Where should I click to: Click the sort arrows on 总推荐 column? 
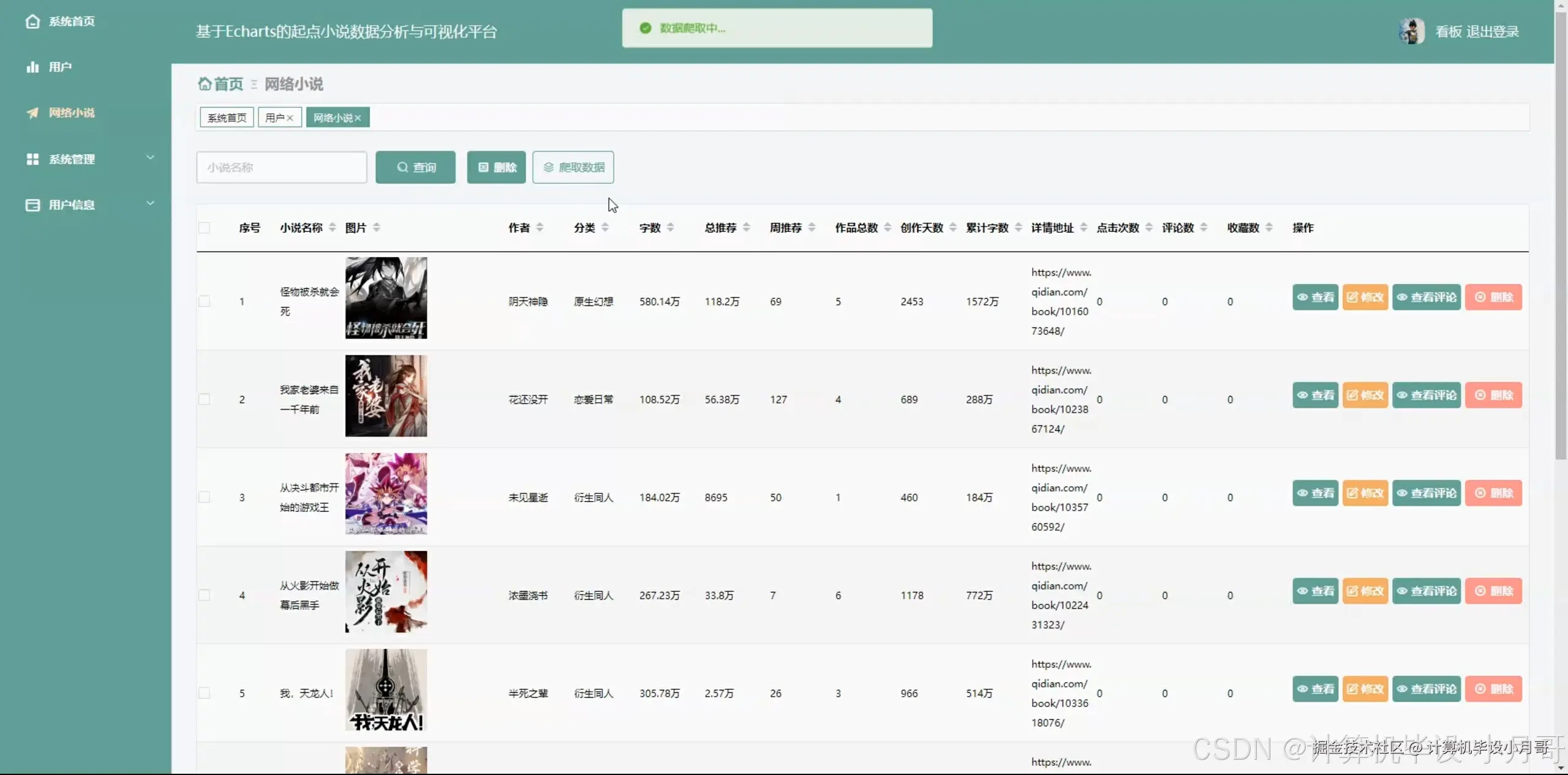(746, 228)
